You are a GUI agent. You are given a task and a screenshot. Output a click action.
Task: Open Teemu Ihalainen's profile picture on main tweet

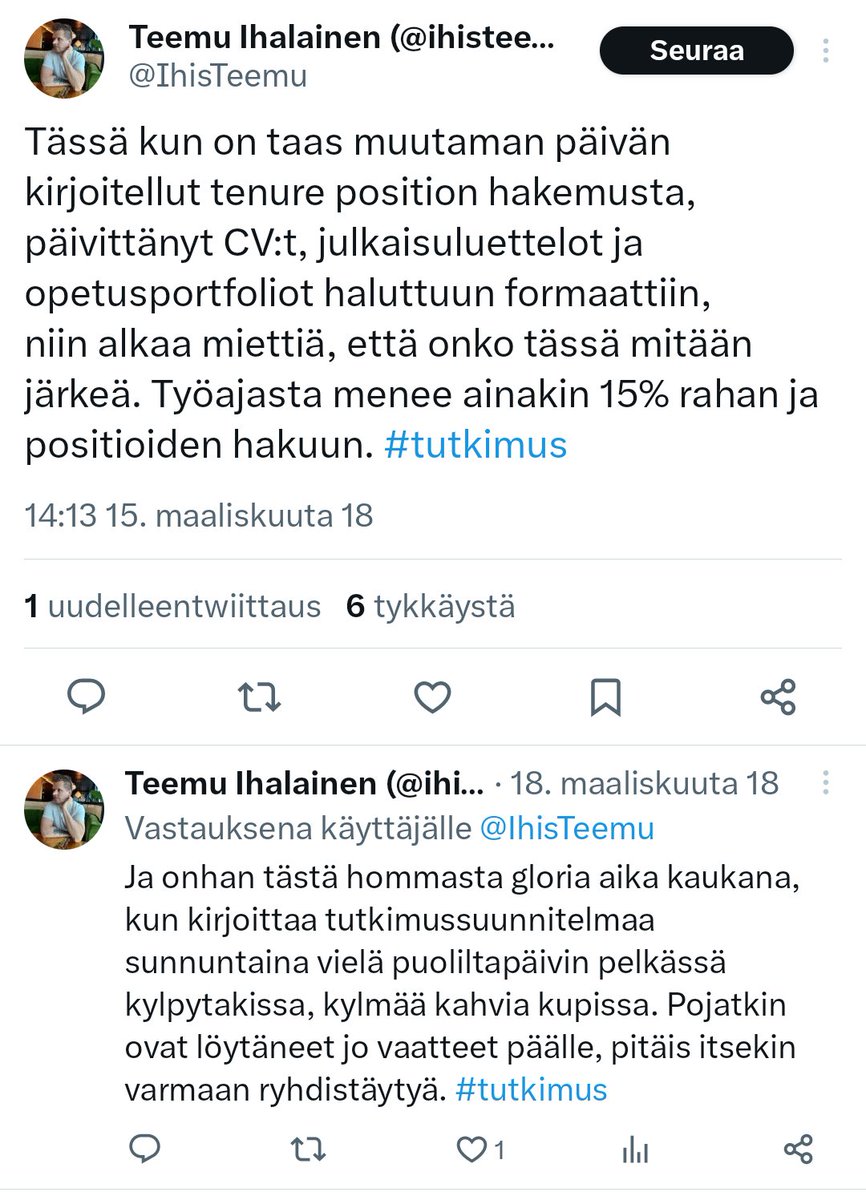(65, 57)
